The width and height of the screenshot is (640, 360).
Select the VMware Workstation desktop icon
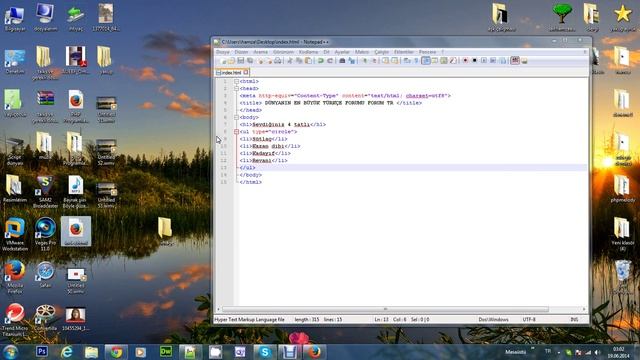[x=15, y=234]
